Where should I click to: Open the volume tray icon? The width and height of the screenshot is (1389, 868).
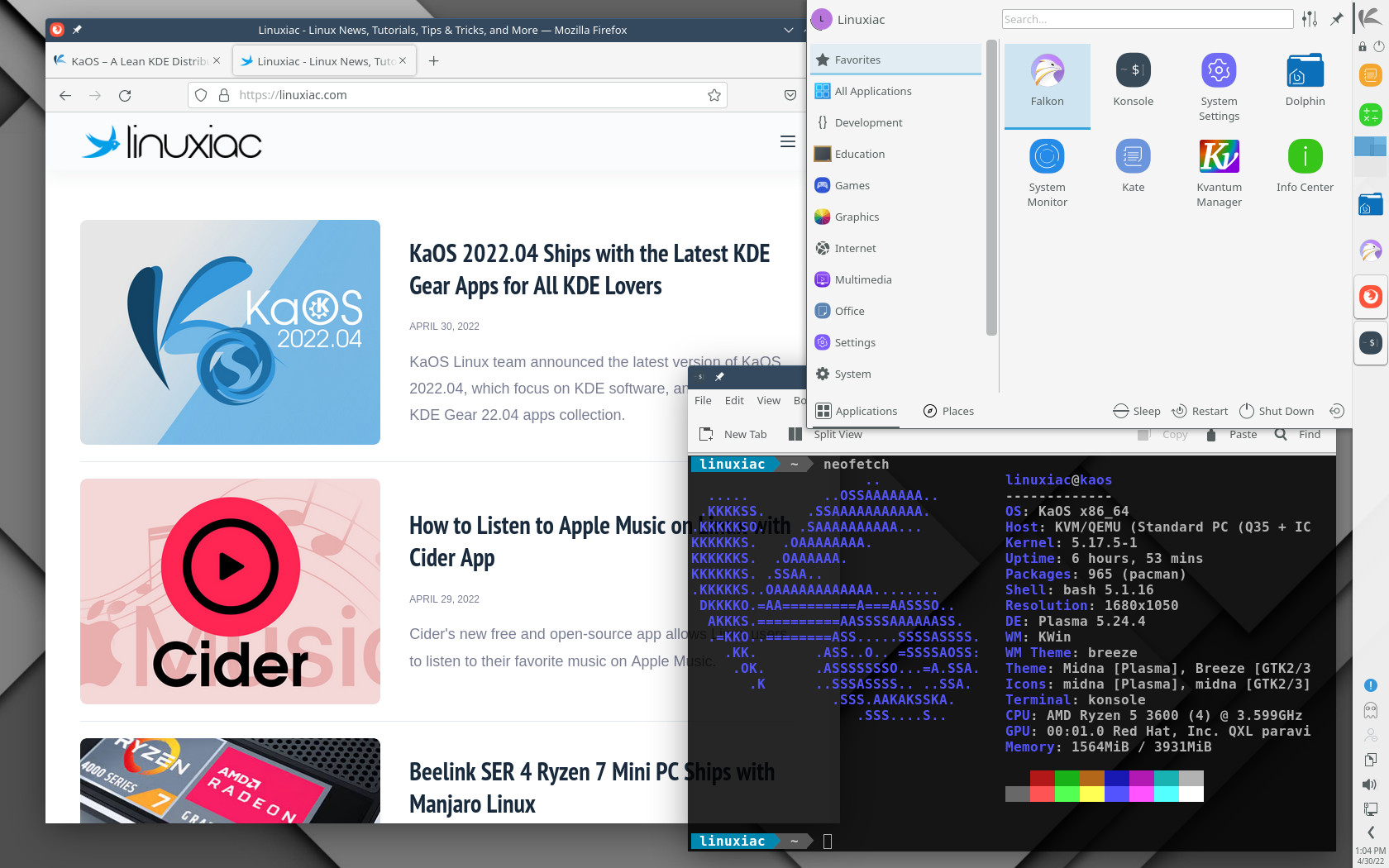tap(1370, 785)
